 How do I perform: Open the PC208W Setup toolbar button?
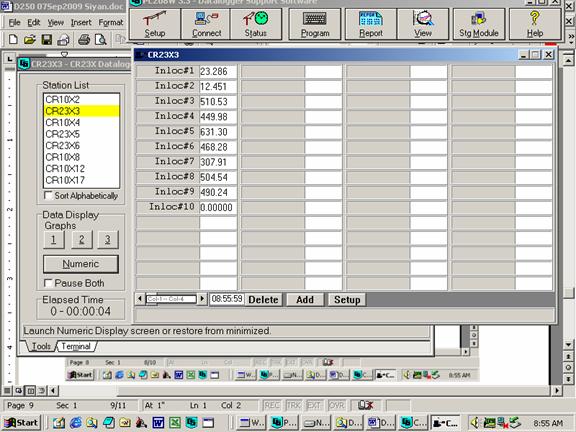coord(155,24)
